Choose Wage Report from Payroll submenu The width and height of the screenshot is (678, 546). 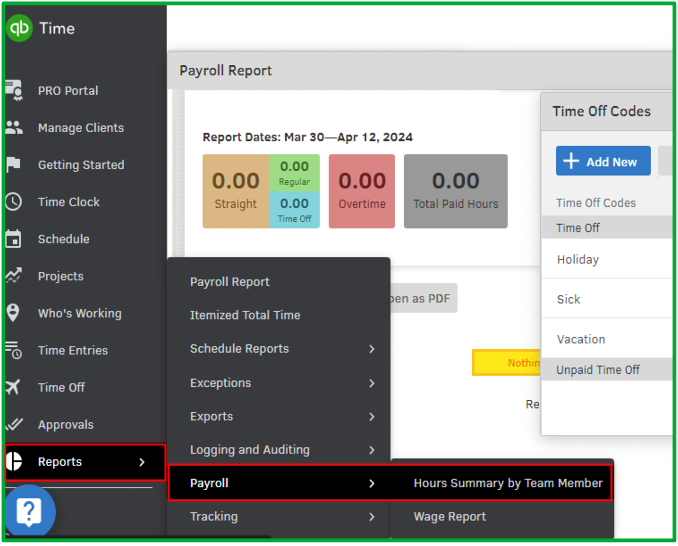tap(450, 517)
